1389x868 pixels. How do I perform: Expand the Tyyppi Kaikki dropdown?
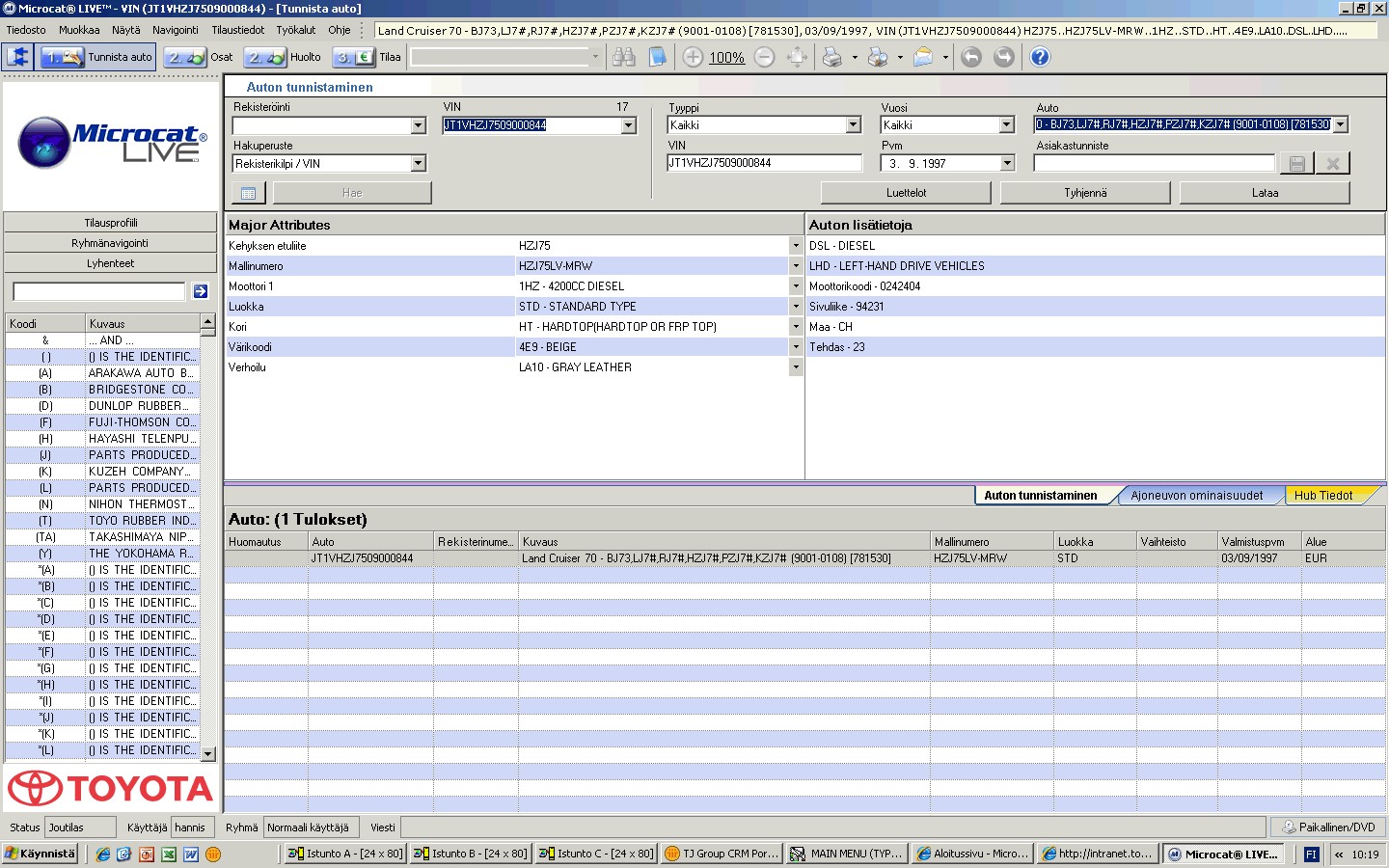[853, 124]
